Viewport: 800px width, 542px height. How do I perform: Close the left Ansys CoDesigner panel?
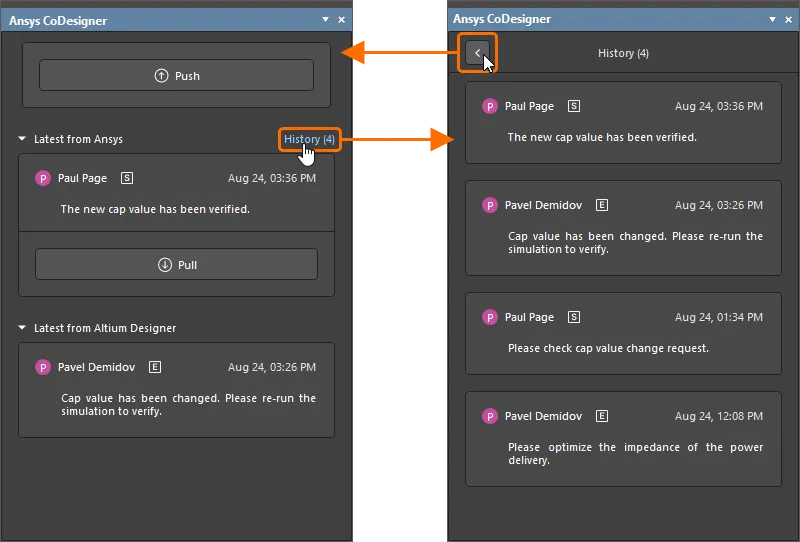pos(341,20)
